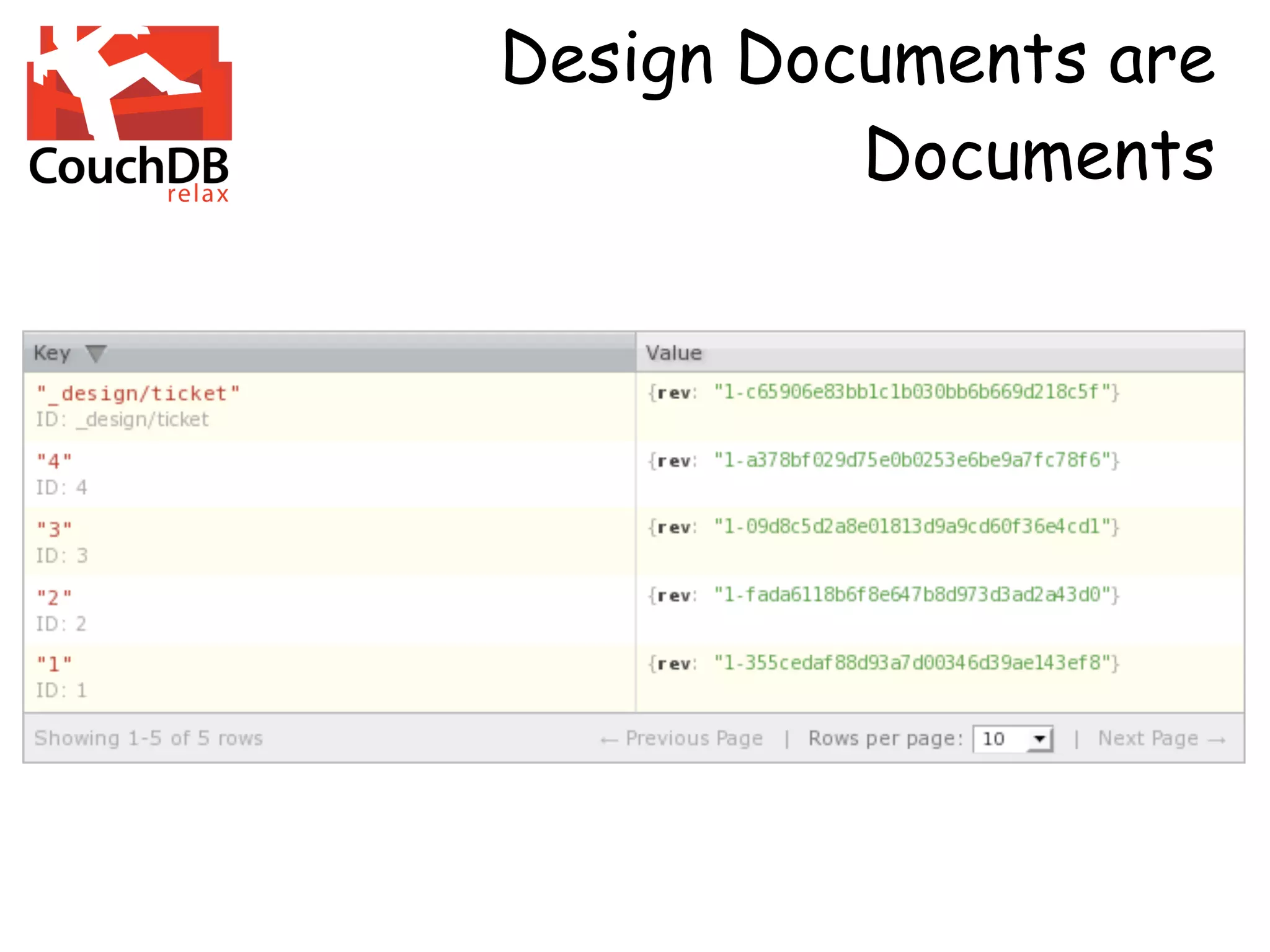Click the Value column header
This screenshot has height=952, width=1270.
pos(940,353)
